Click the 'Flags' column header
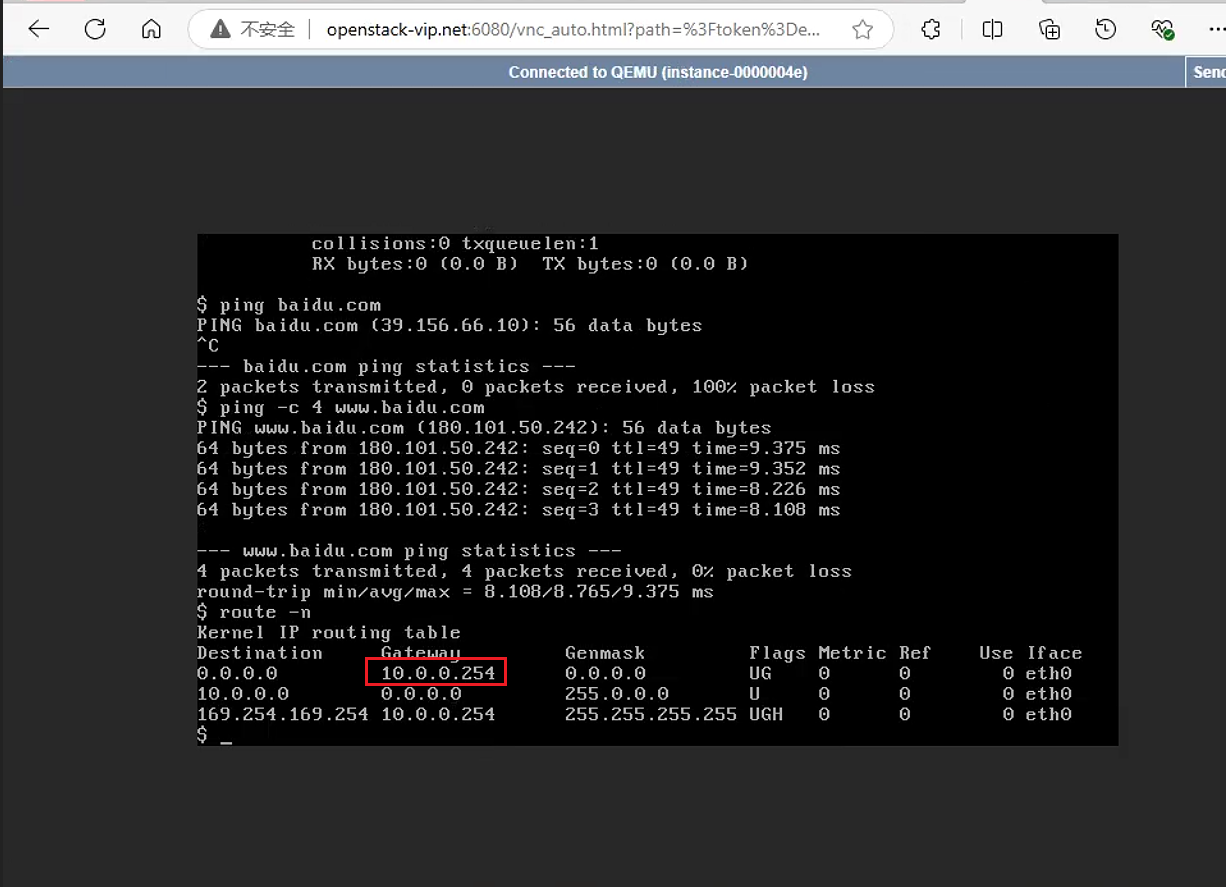The image size is (1226, 887). 777,653
